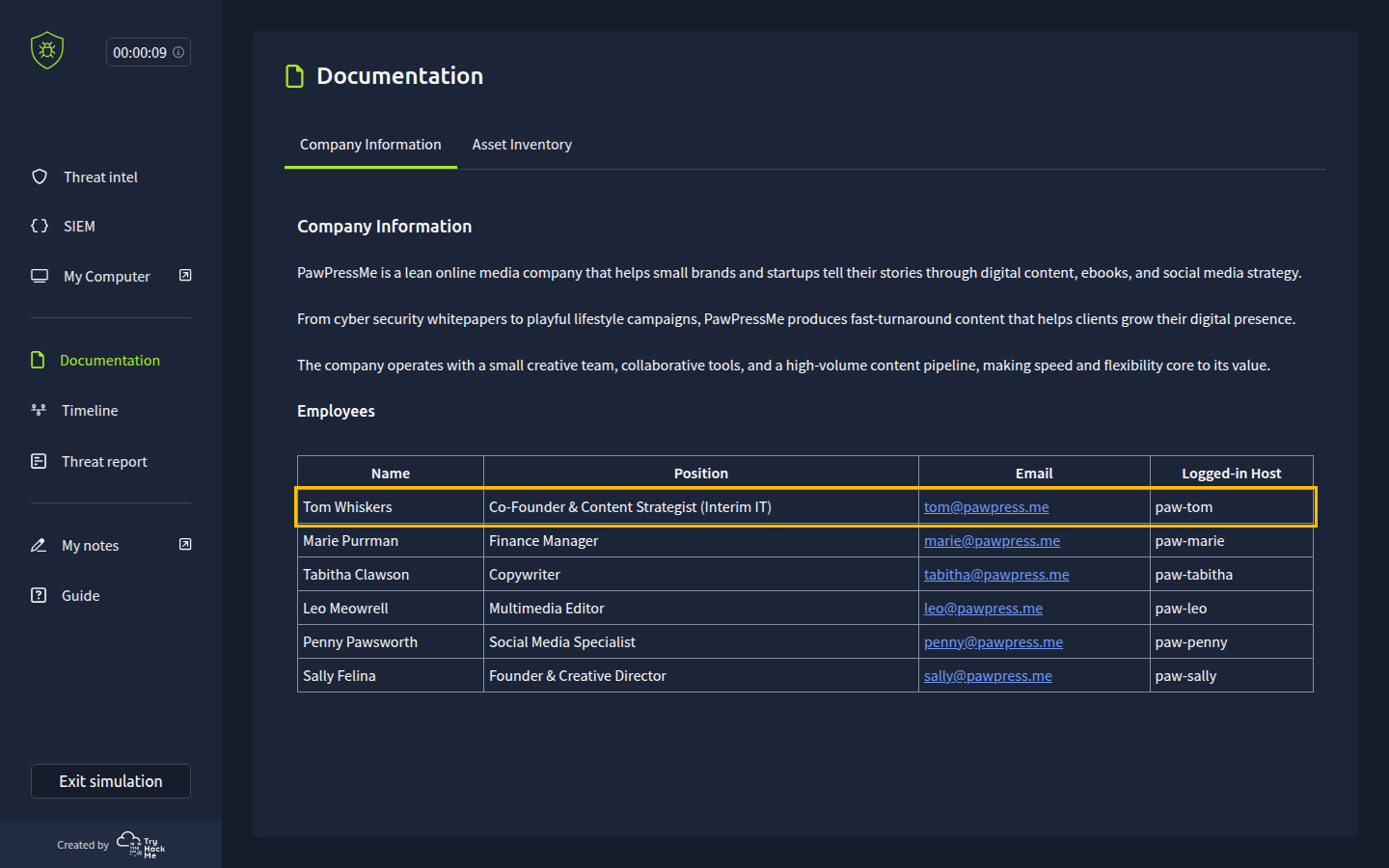This screenshot has height=868, width=1389.
Task: Click the My notes pencil icon
Action: pos(39,545)
